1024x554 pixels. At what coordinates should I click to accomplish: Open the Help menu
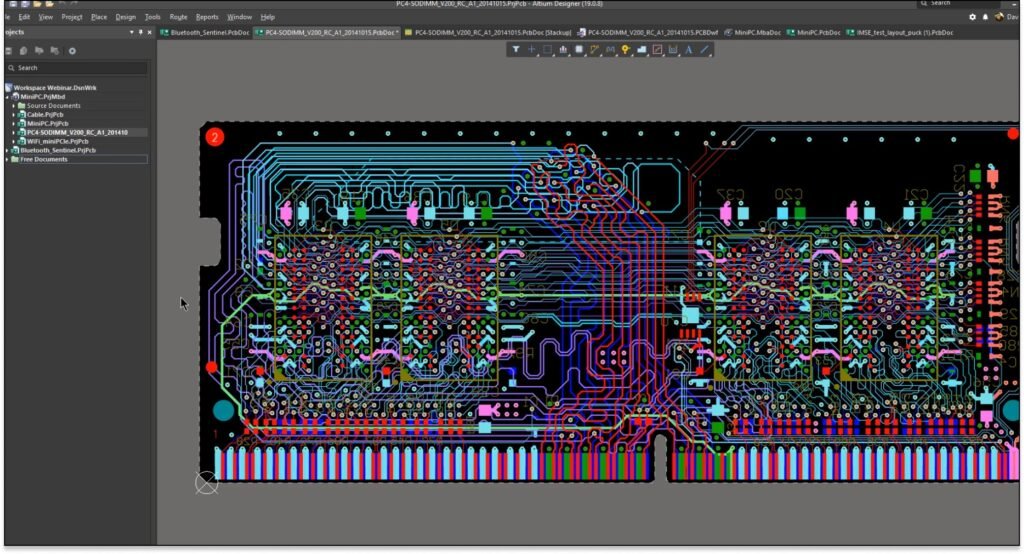click(268, 17)
